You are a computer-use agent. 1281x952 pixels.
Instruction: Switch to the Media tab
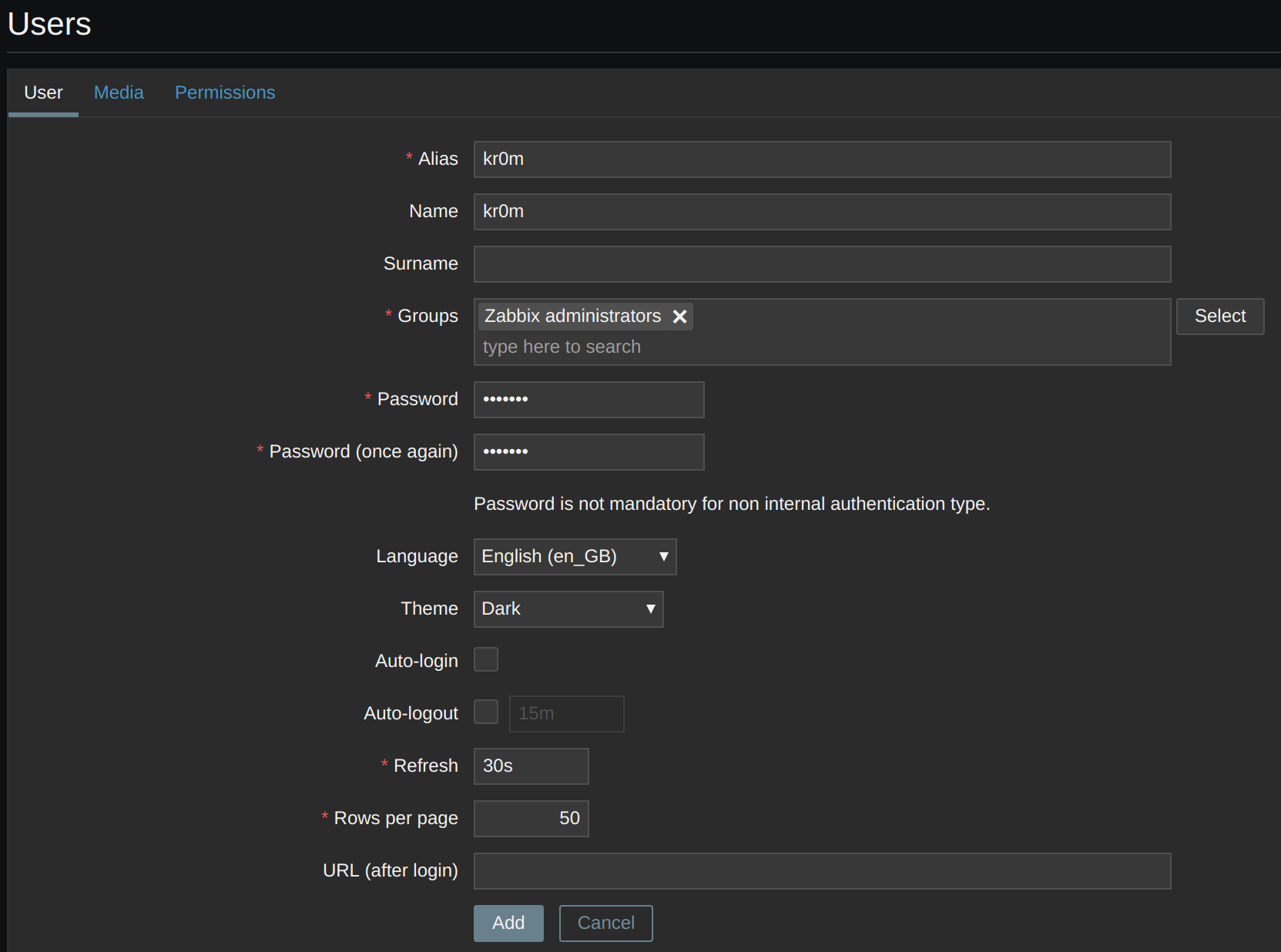[119, 92]
